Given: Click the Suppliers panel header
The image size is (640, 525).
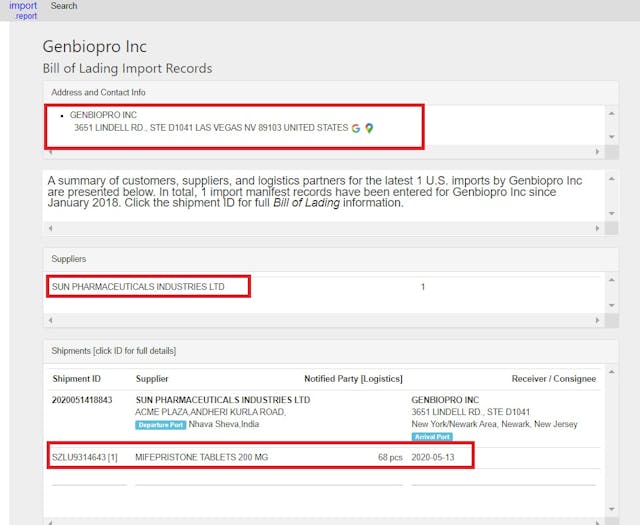Looking at the screenshot, I should 69,259.
